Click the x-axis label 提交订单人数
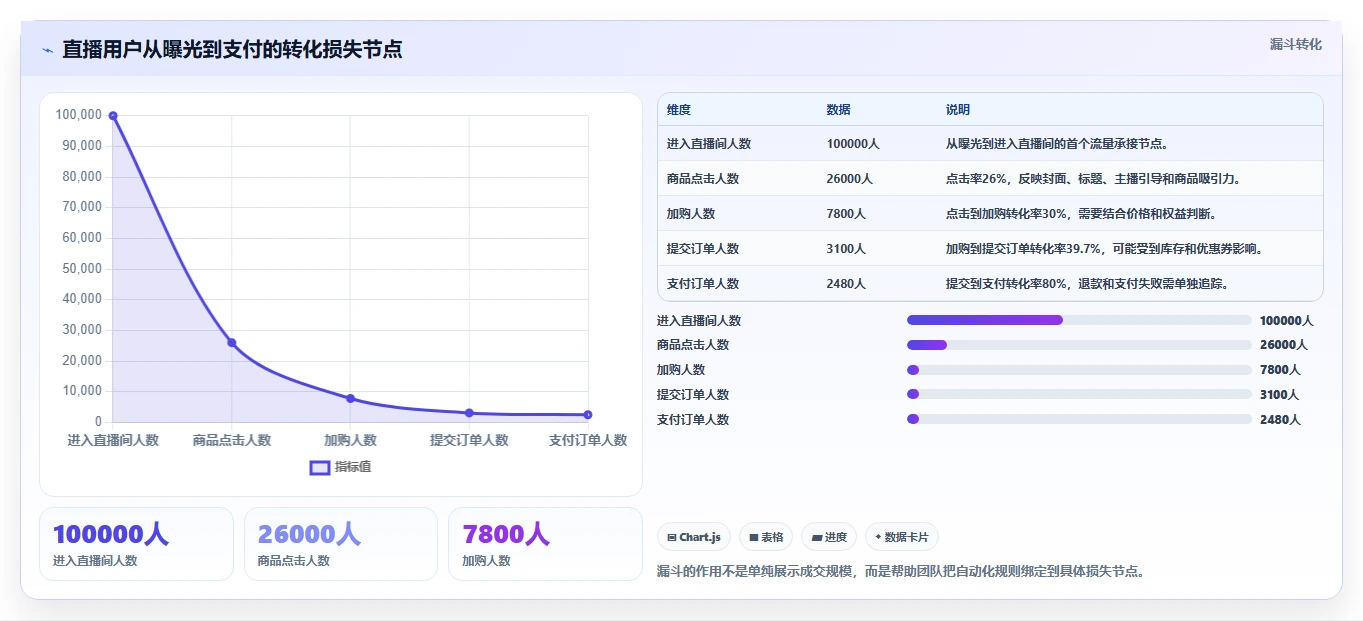Screen dimensions: 1363x621 [x=469, y=440]
